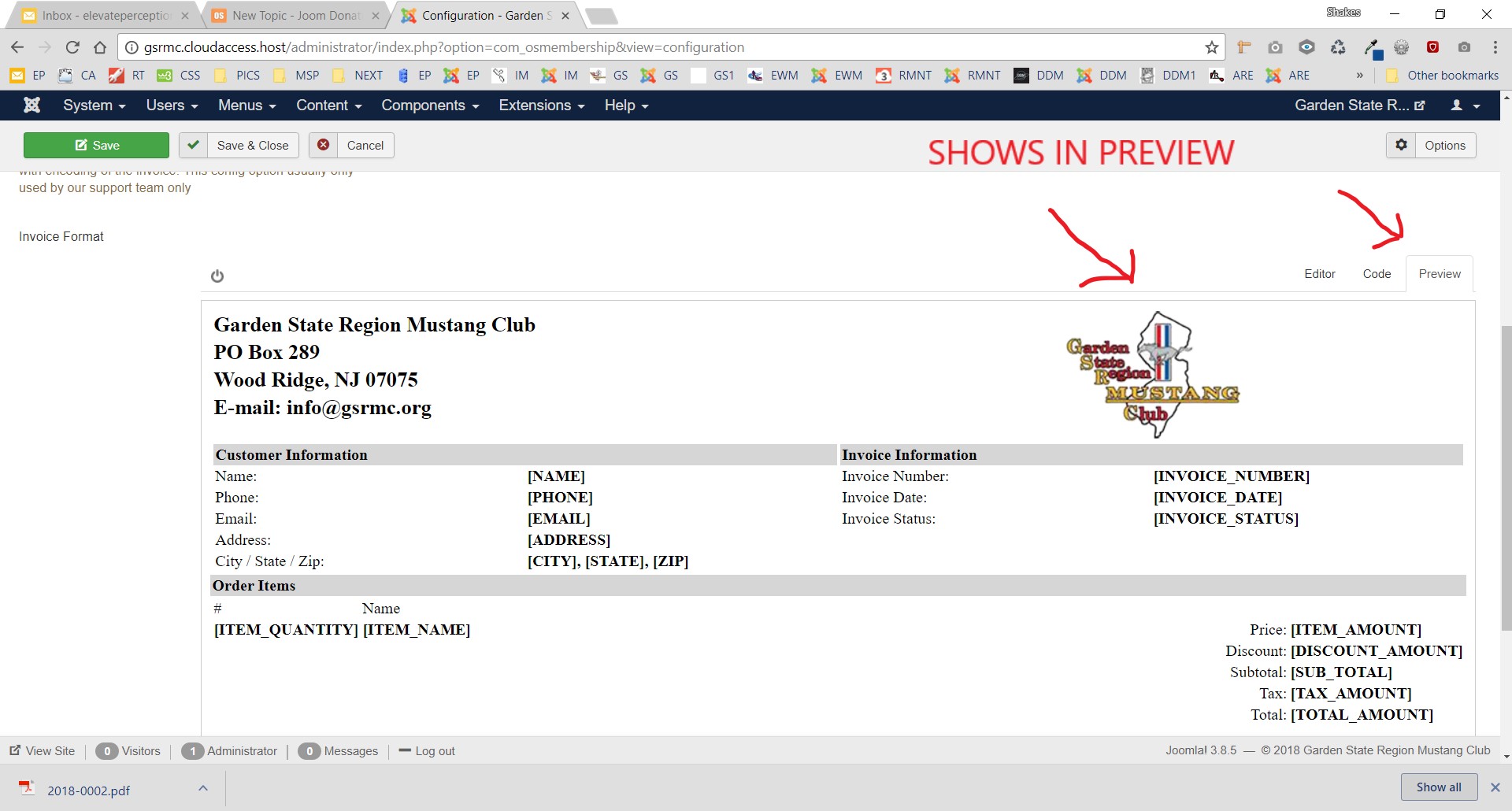The image size is (1512, 811).
Task: Expand the Users menu
Action: click(172, 105)
